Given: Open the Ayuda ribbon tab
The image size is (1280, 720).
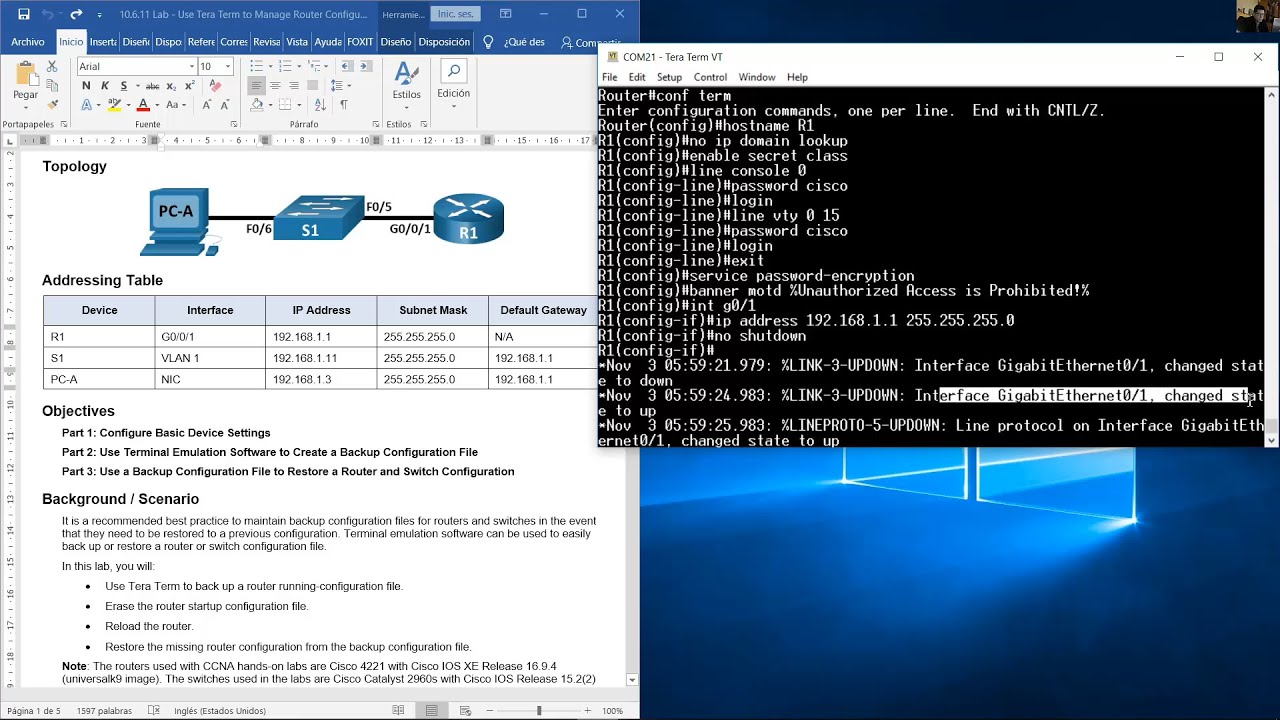Looking at the screenshot, I should pos(328,42).
